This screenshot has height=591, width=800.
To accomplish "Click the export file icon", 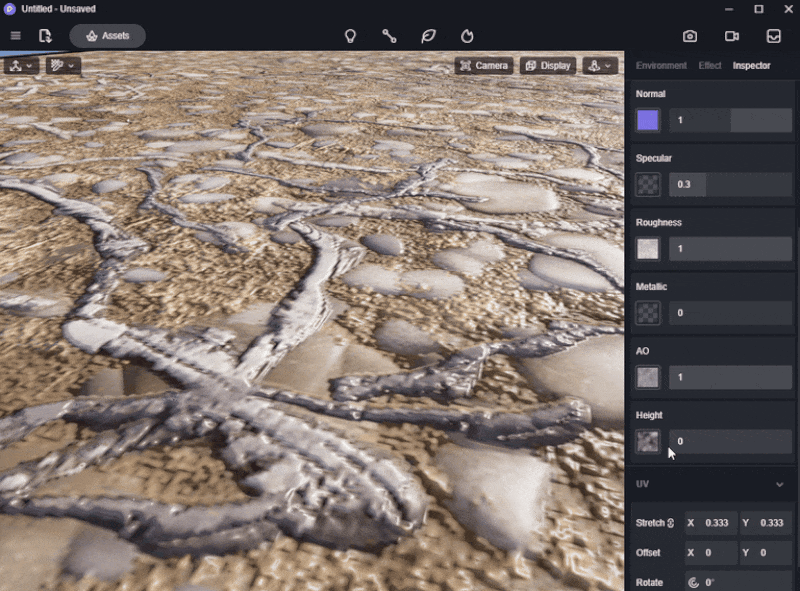I will 45,36.
